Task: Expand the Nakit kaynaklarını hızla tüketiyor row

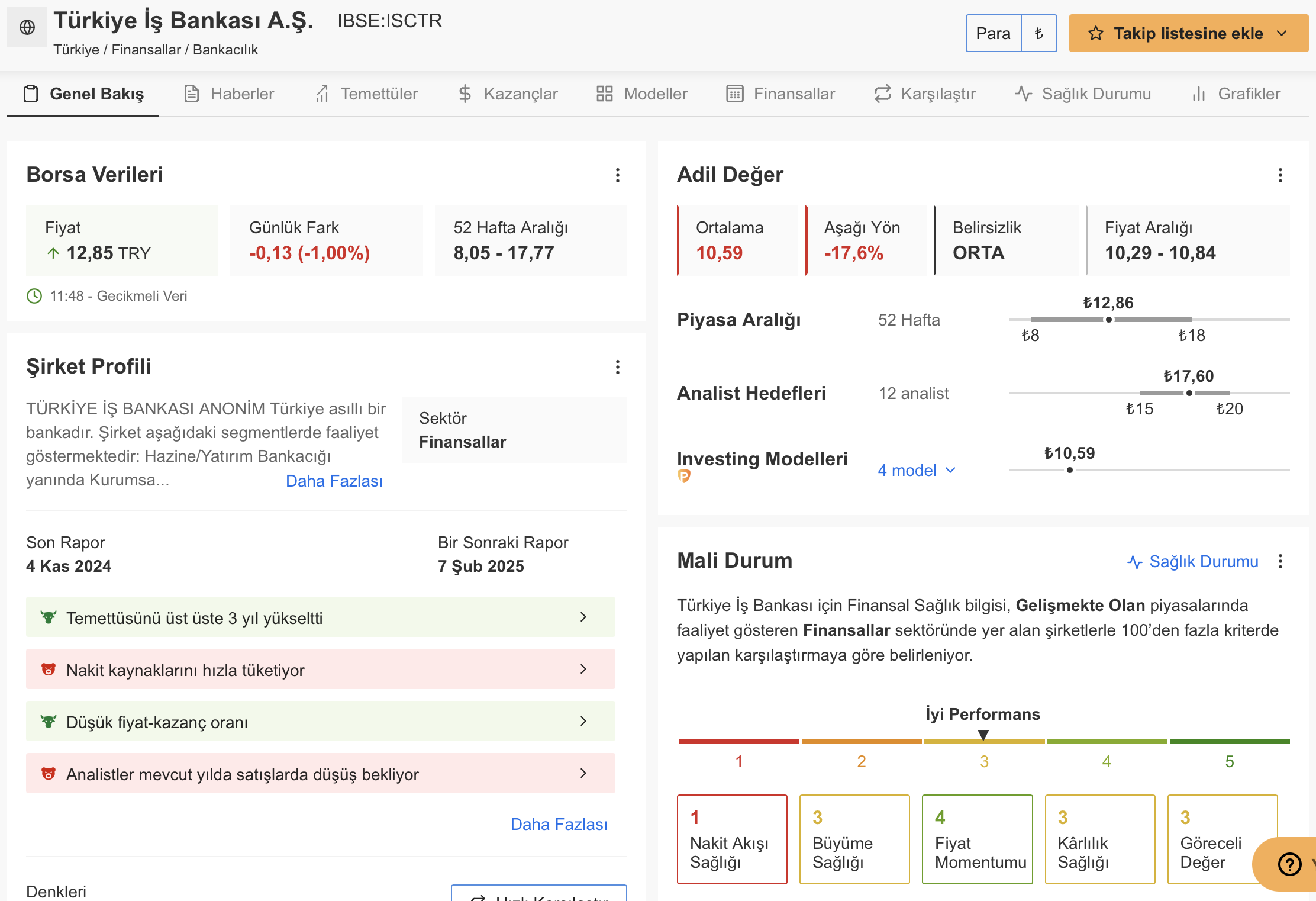Action: coord(321,670)
